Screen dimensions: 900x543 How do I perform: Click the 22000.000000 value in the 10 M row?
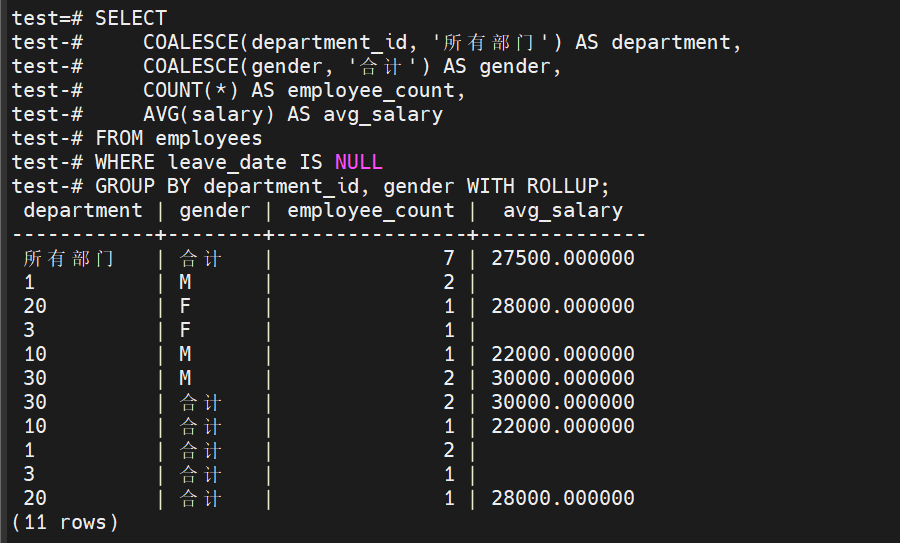(562, 354)
